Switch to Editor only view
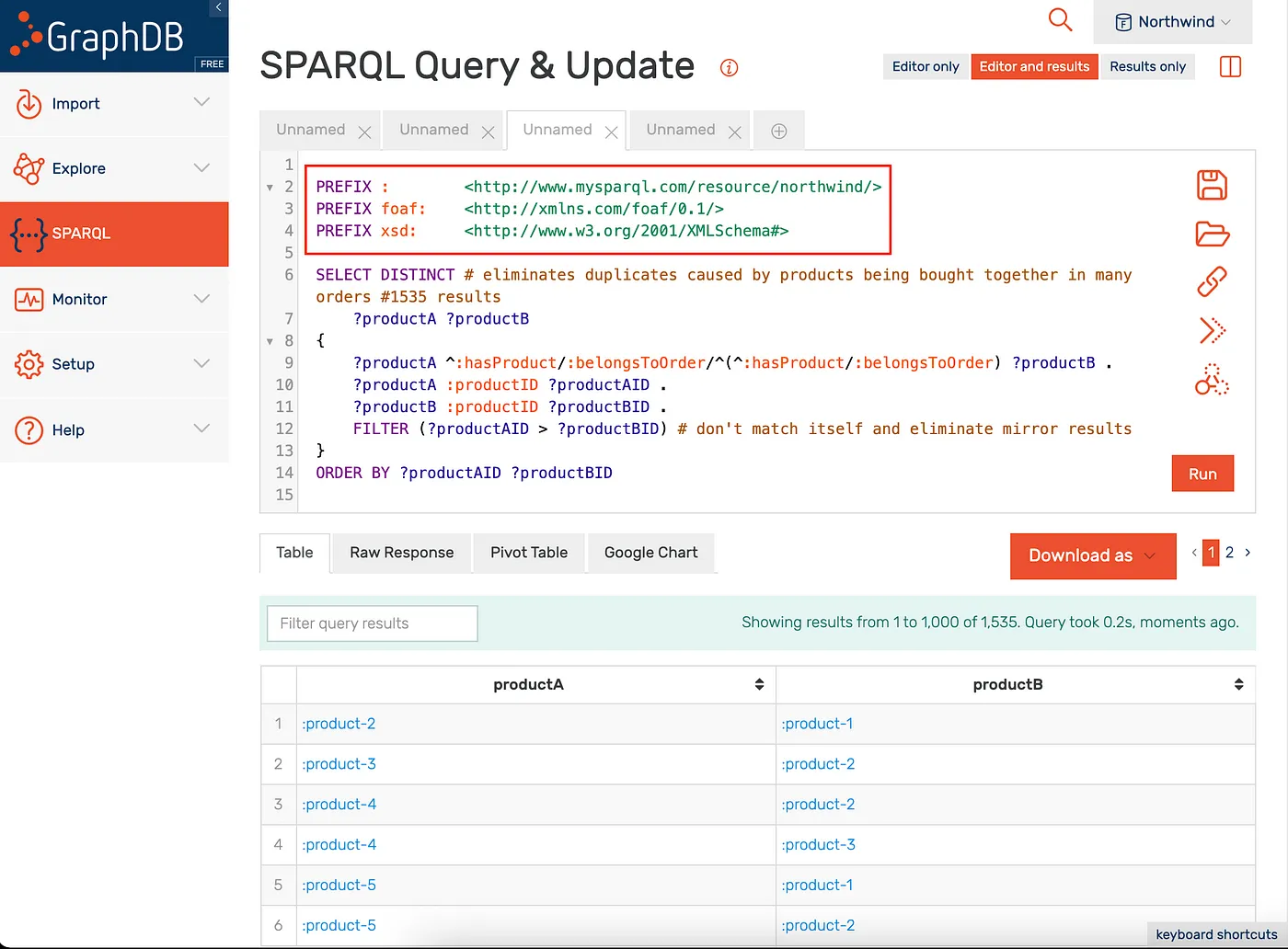 coord(926,66)
